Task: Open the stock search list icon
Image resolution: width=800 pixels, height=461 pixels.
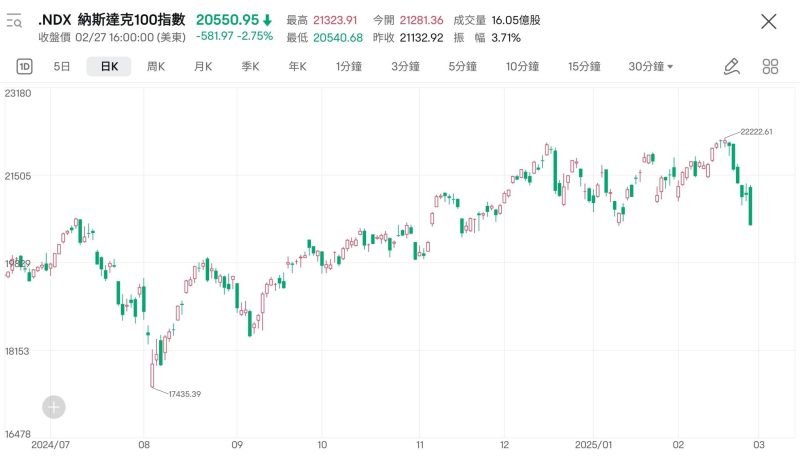Action: [14, 20]
